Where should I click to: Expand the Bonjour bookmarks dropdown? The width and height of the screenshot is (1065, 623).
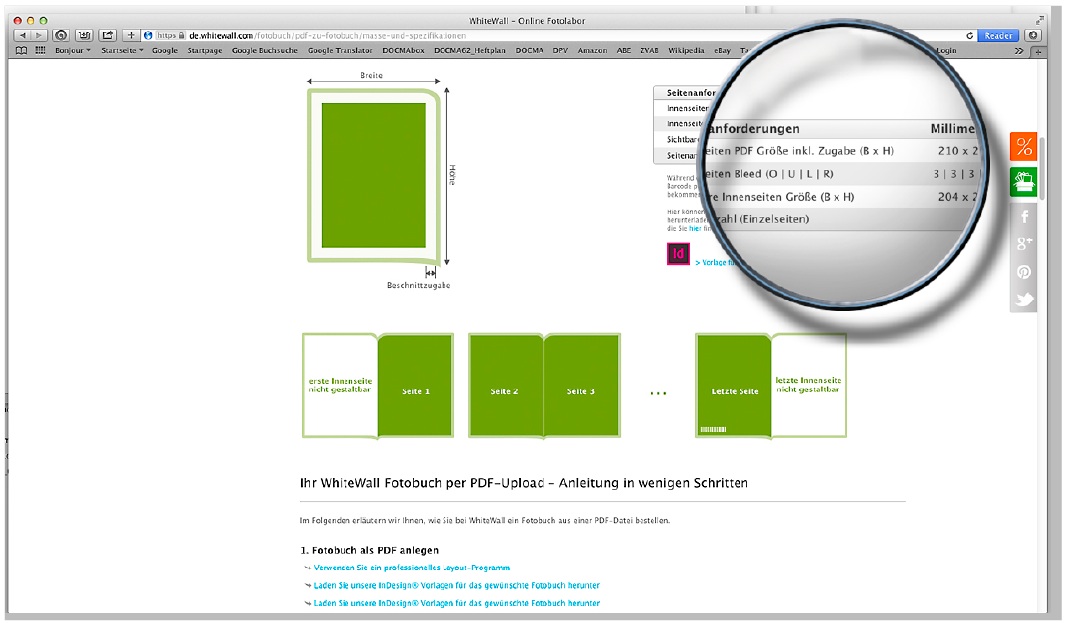[72, 50]
